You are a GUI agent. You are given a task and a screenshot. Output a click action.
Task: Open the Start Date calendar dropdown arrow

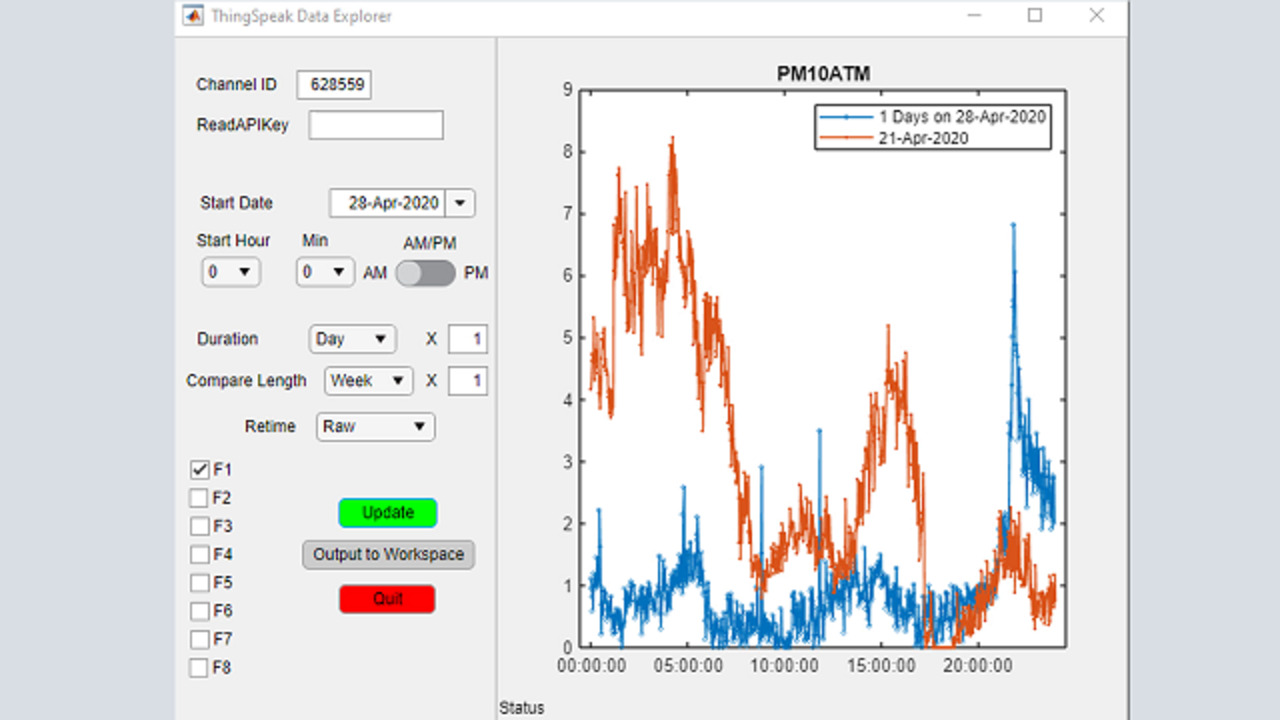[x=460, y=203]
